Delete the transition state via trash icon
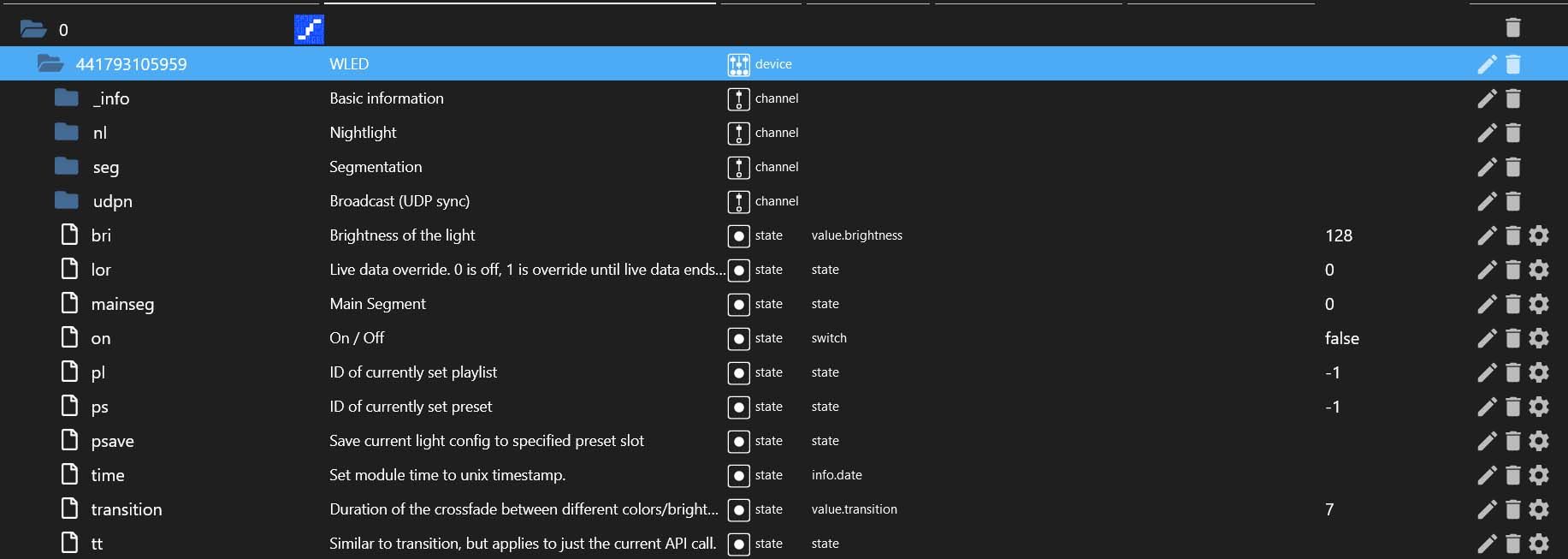1568x559 pixels. click(x=1512, y=509)
